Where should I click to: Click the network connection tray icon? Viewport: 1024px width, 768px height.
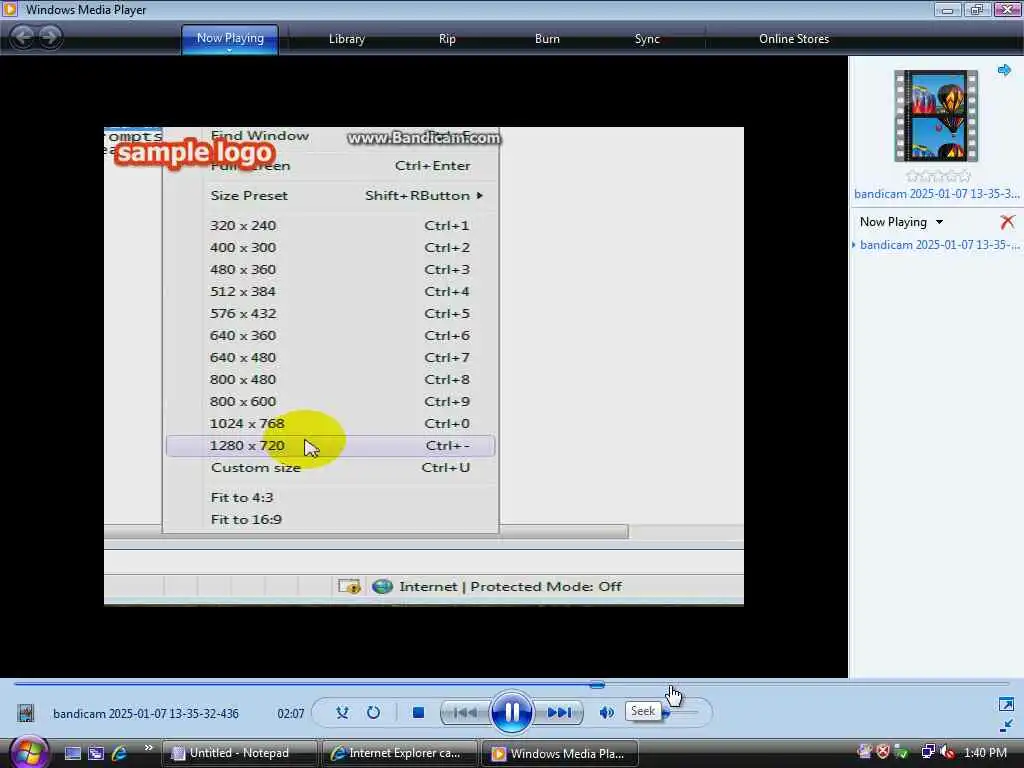tap(927, 752)
